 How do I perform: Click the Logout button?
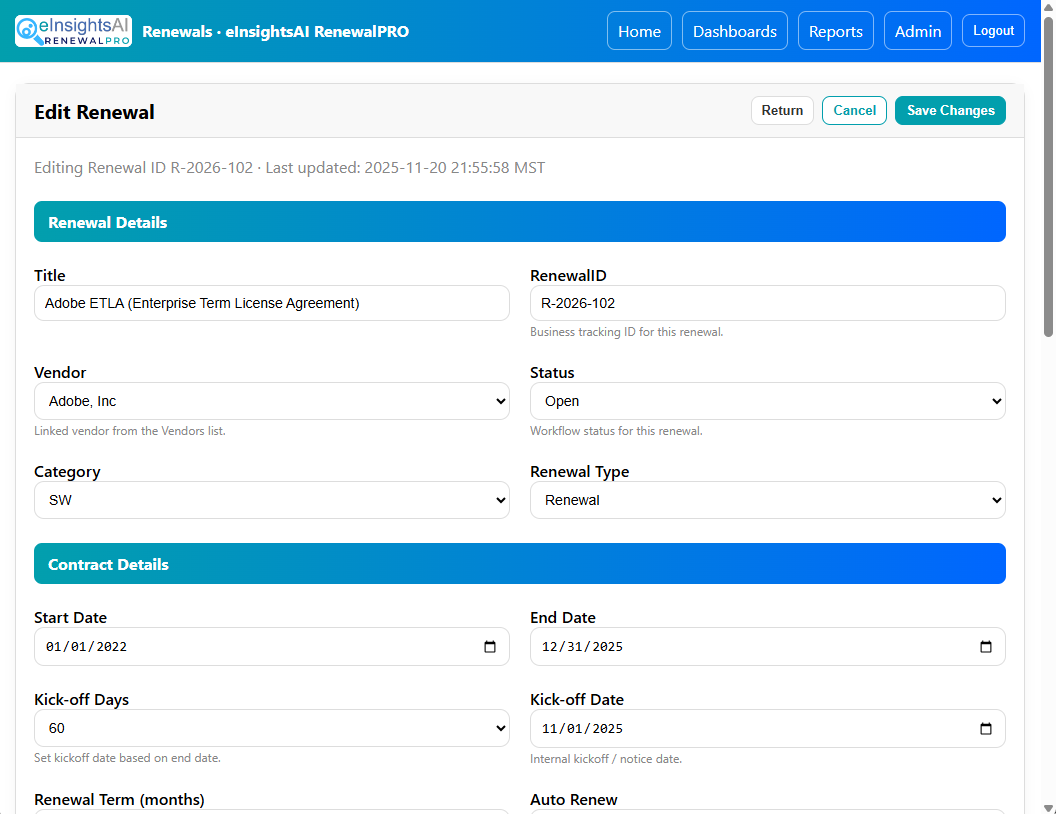click(993, 31)
